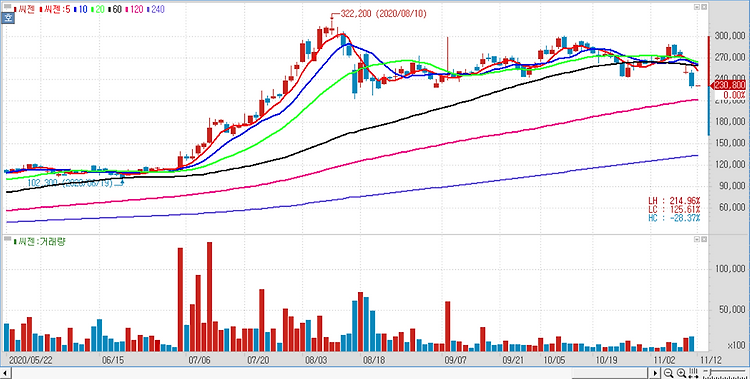The height and width of the screenshot is (379, 750).
Task: Select the 240-day moving average legend
Action: pos(155,9)
